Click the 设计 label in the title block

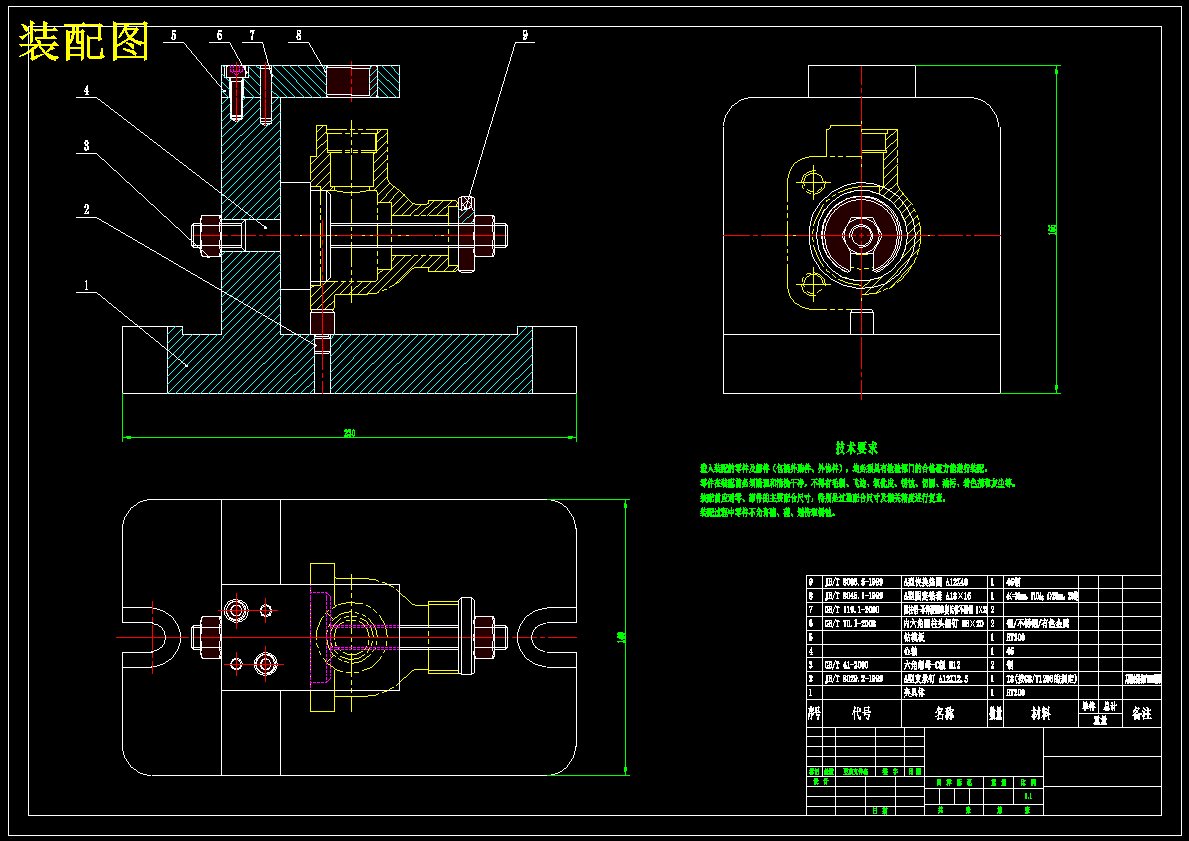(x=820, y=782)
